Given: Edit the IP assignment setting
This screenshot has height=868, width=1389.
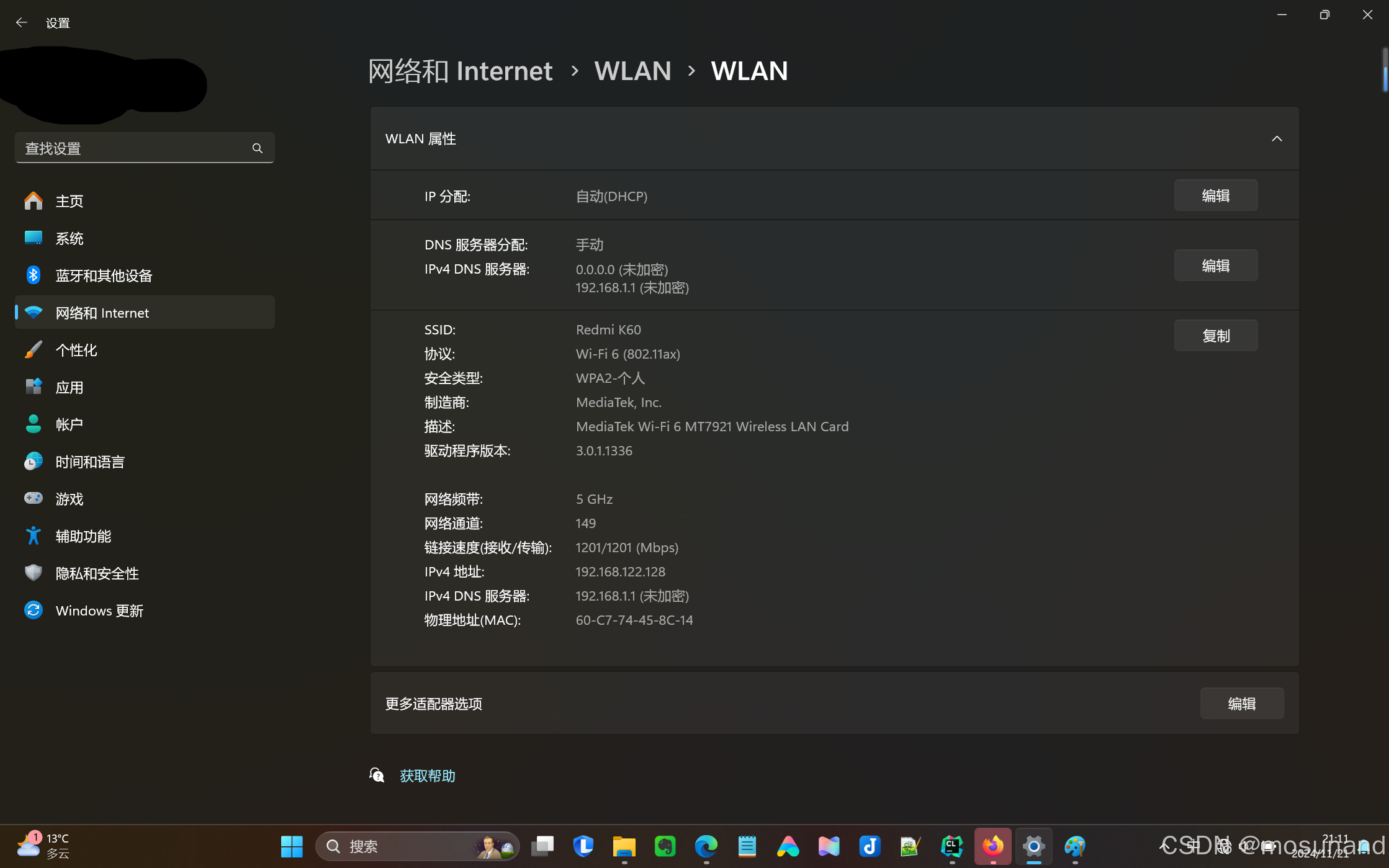Looking at the screenshot, I should point(1215,195).
